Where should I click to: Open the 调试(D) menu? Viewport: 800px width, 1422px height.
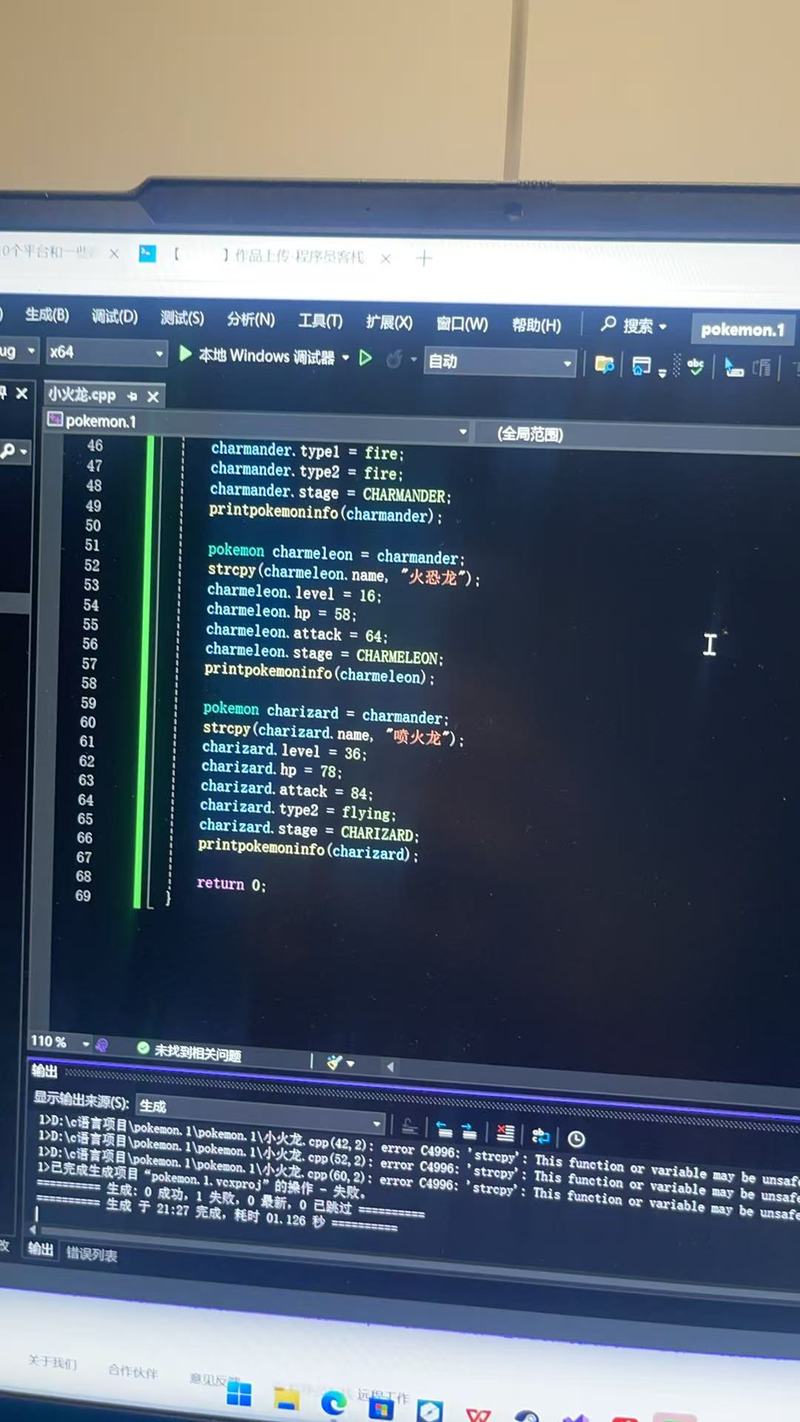tap(114, 316)
